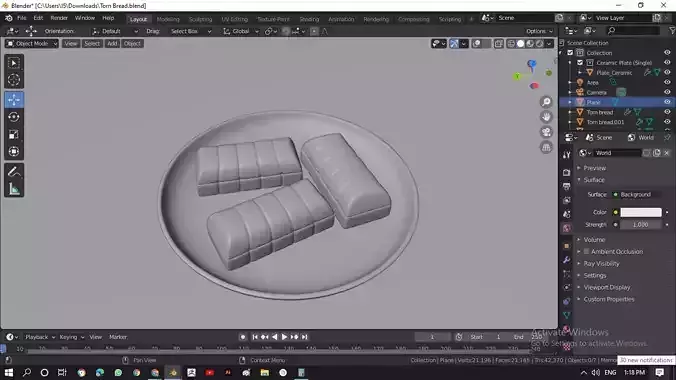This screenshot has width=676, height=380.
Task: Switch to solid viewport shading
Action: [521, 44]
